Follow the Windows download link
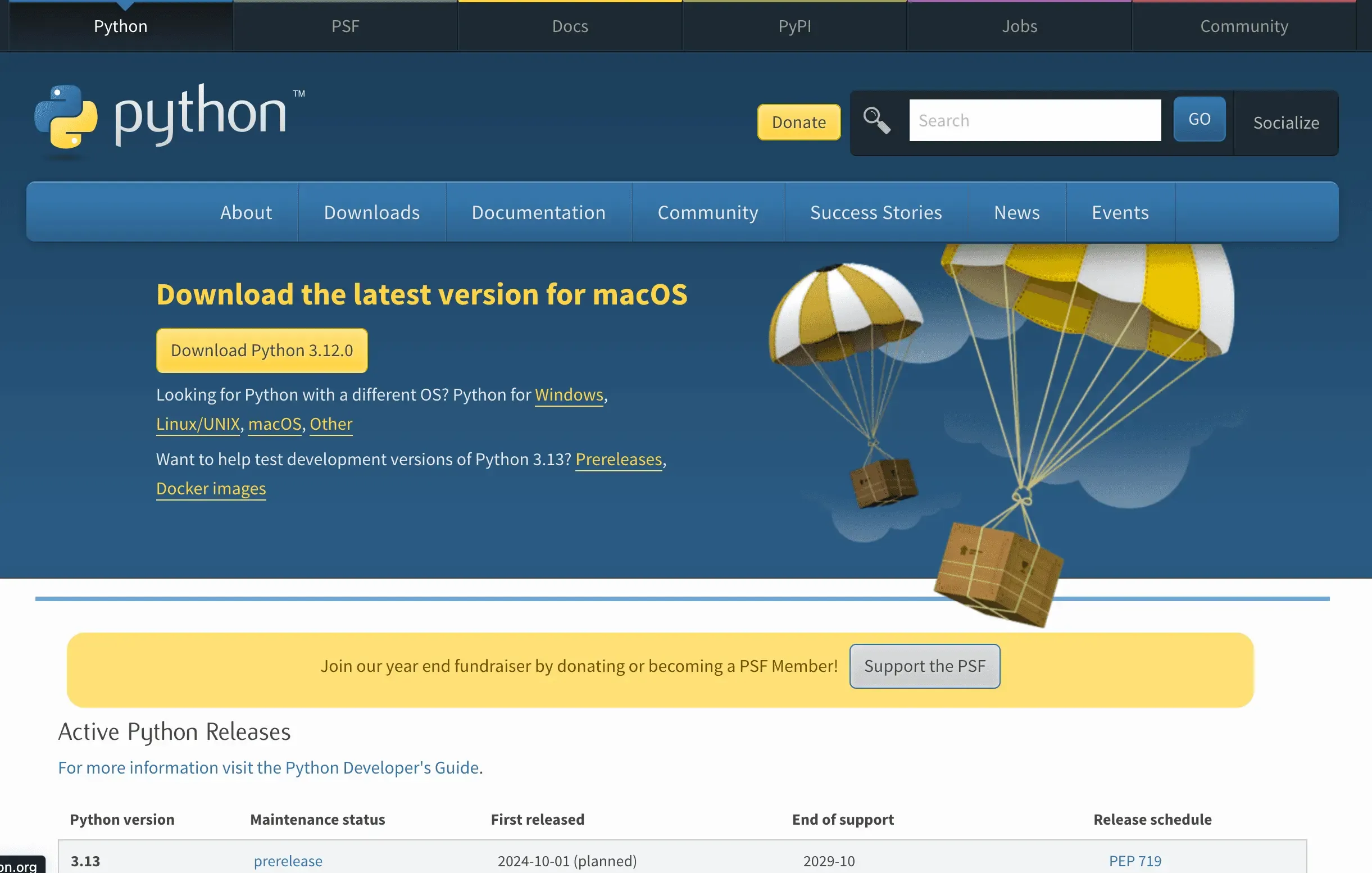 pyautogui.click(x=568, y=394)
